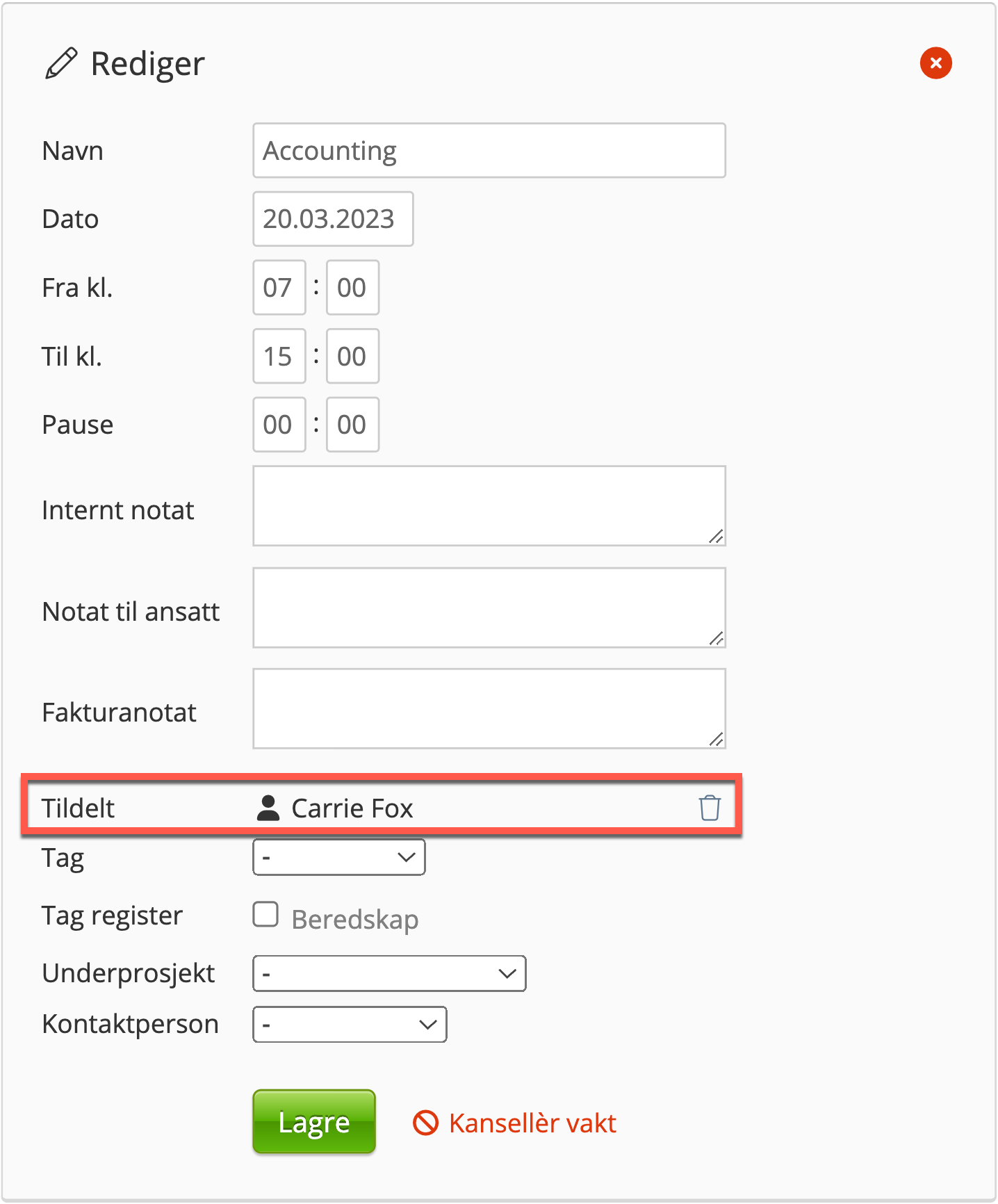Click the Fakturanotat resize handle
This screenshot has height=1204, width=998.
pos(716,740)
